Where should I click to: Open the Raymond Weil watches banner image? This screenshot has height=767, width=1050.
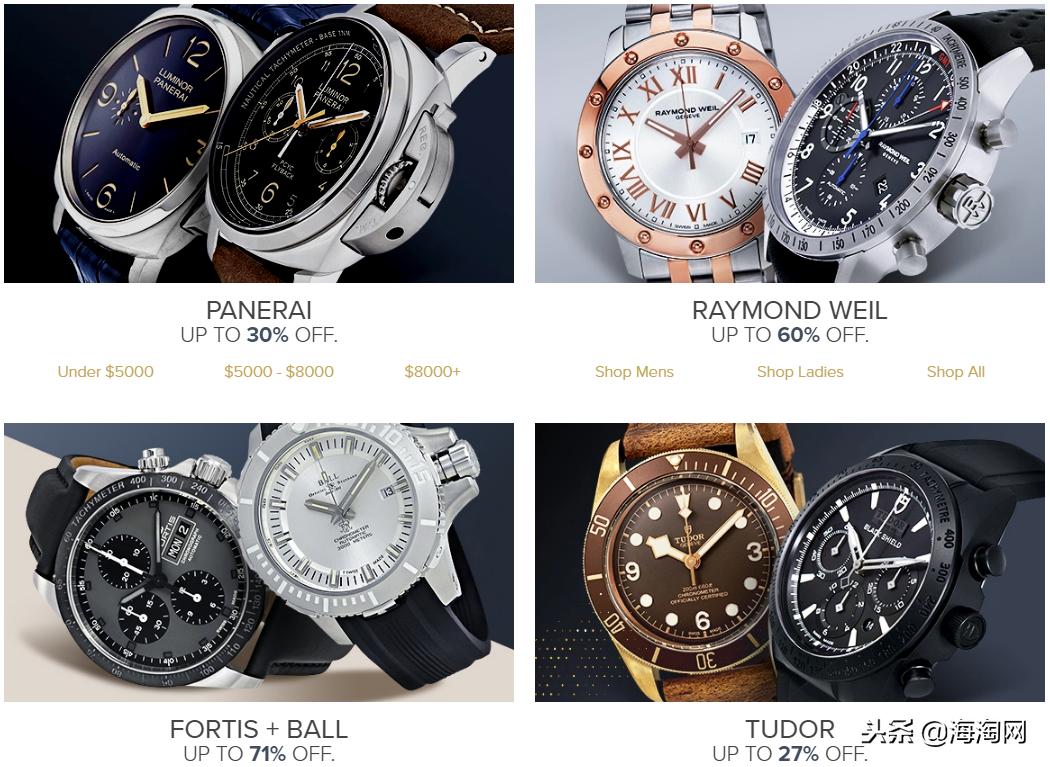790,143
